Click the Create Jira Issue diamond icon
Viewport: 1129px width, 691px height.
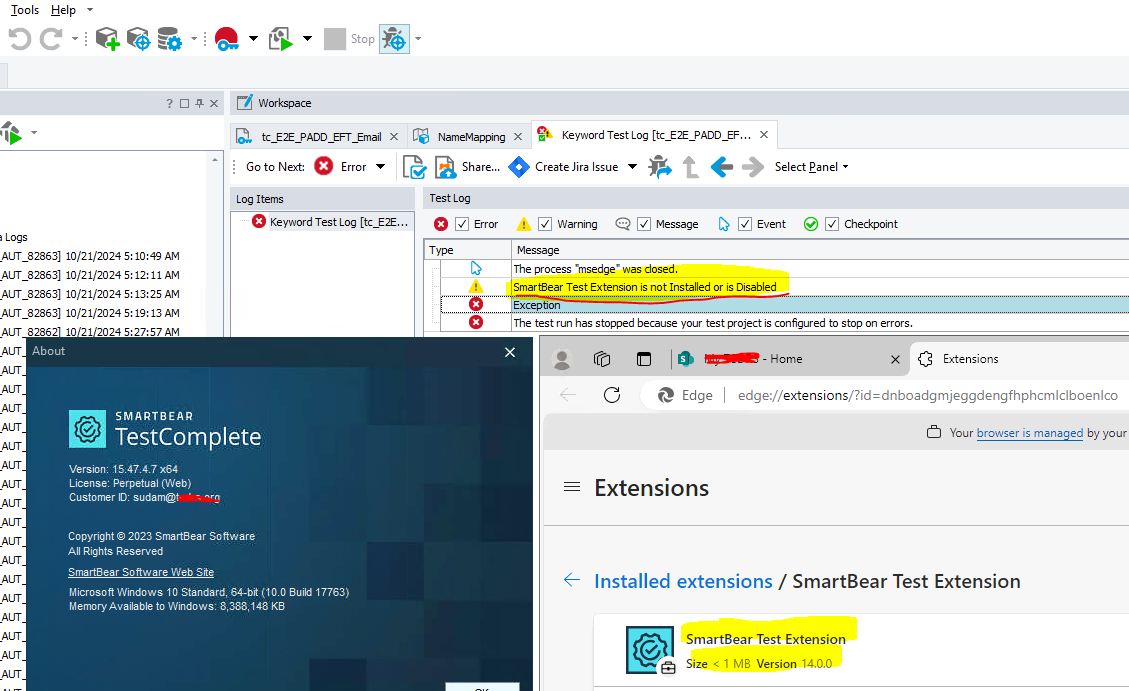coord(519,167)
